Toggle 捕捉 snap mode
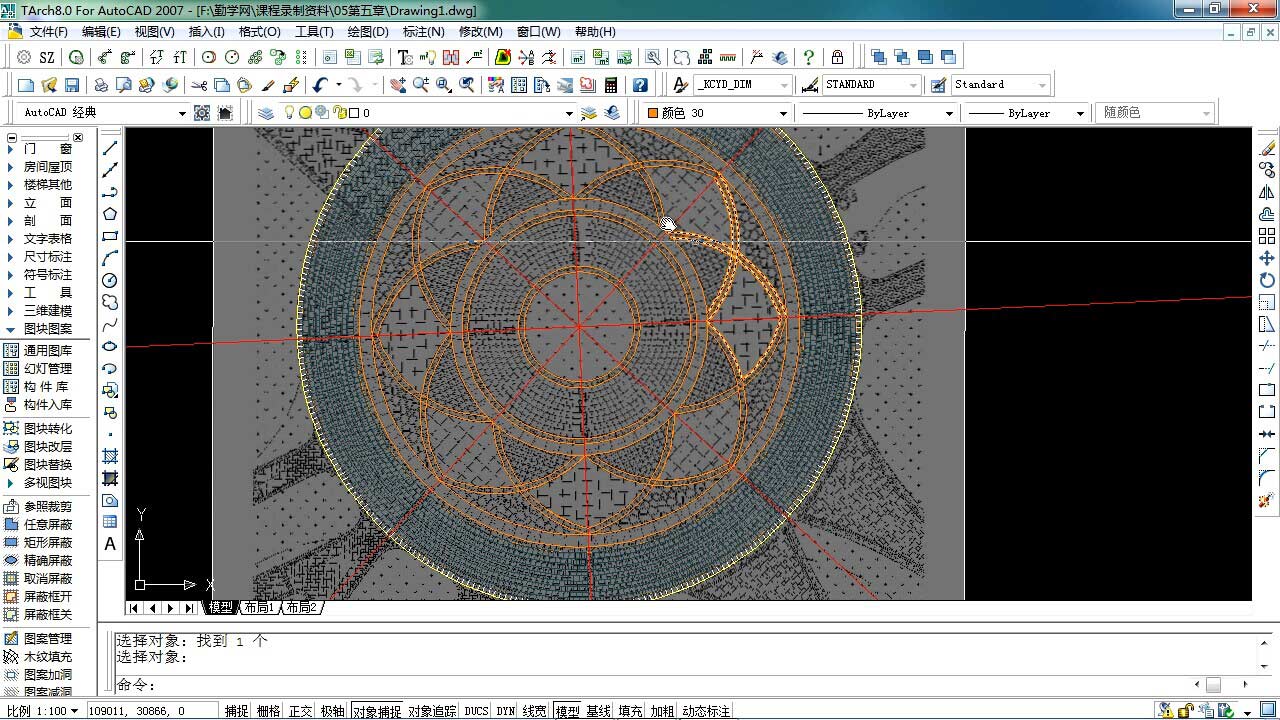The width and height of the screenshot is (1280, 720). pyautogui.click(x=236, y=711)
